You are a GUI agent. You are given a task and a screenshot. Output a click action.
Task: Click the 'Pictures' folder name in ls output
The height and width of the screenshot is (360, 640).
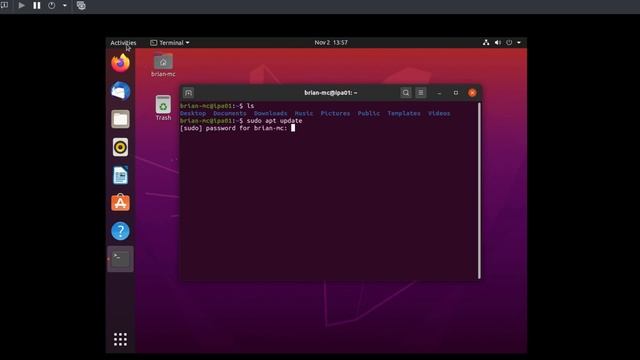tap(335, 113)
